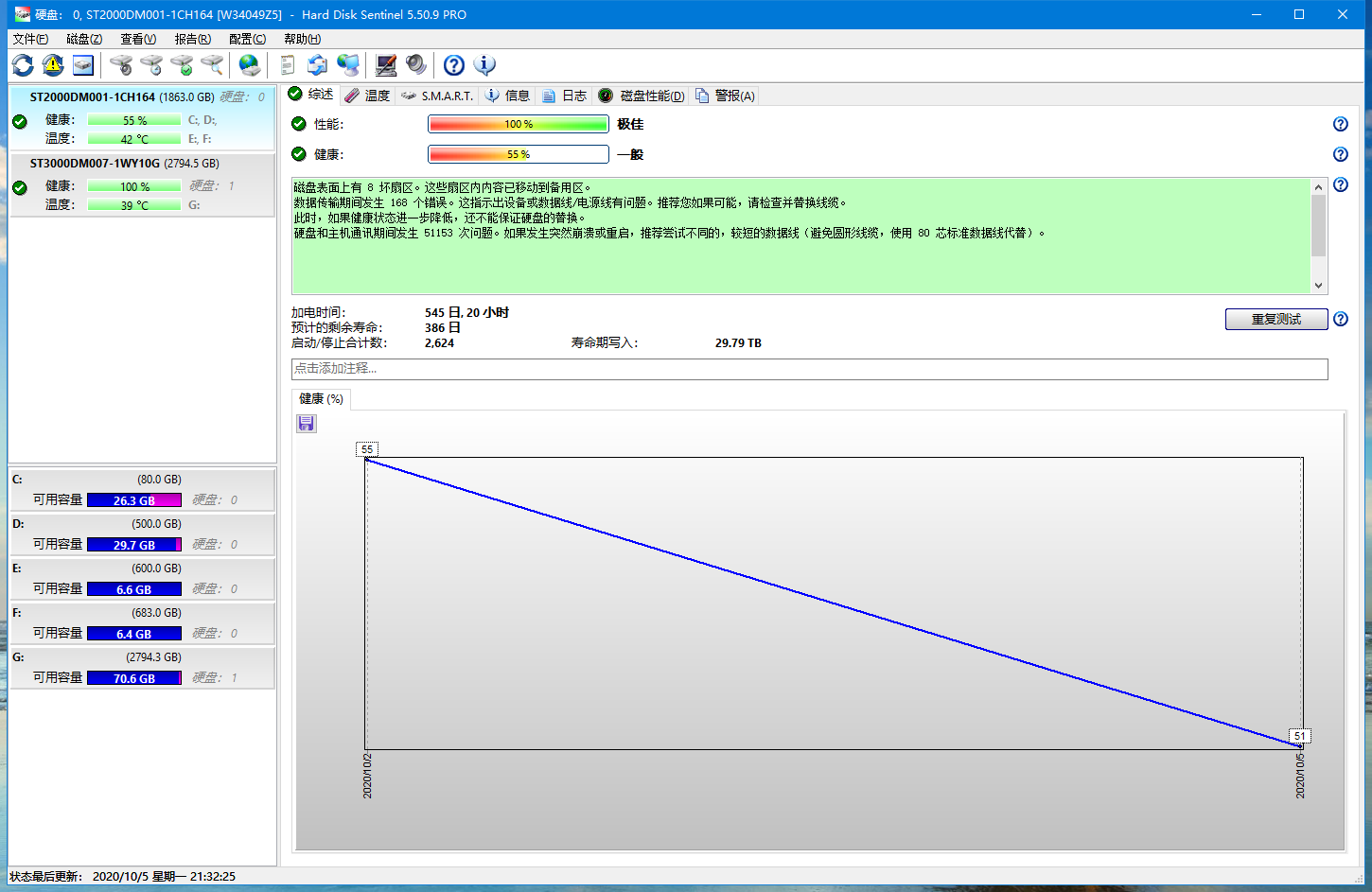
Task: Click the save graph floppy disk icon
Action: (307, 424)
